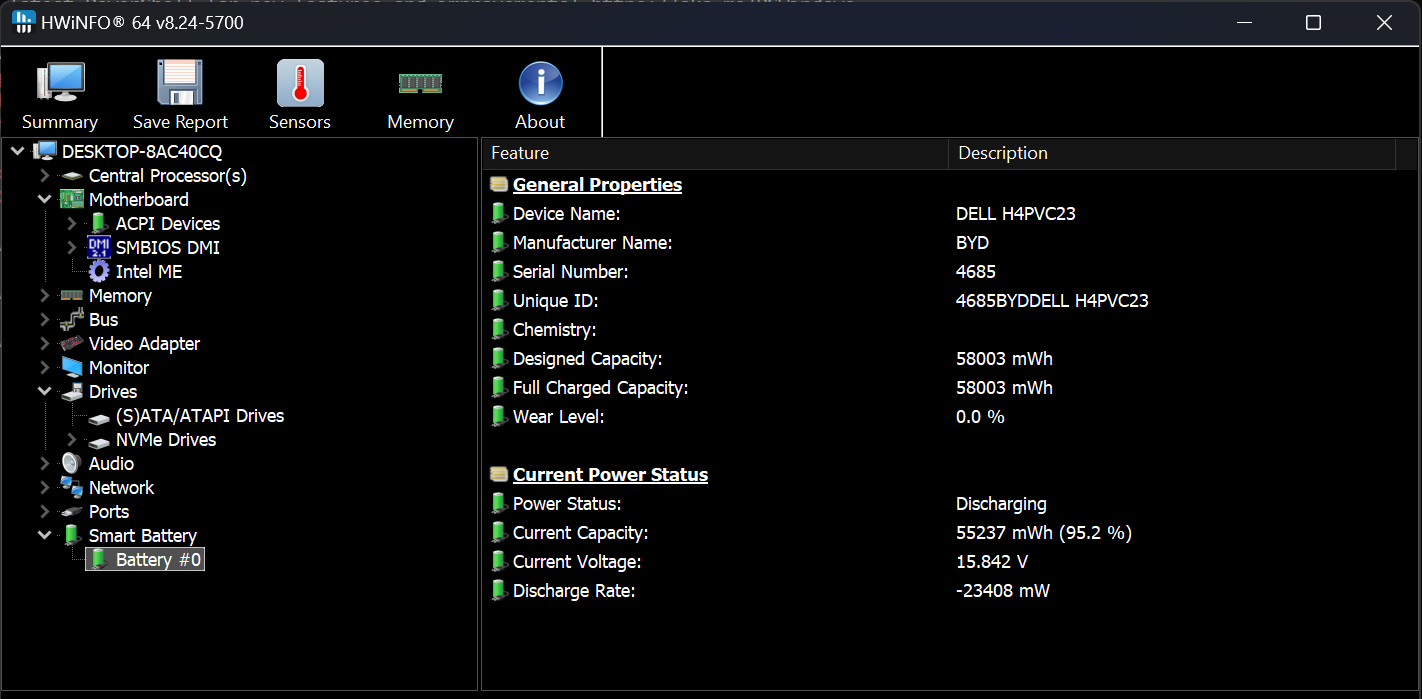Expand the NVMe Drives node
This screenshot has height=699, width=1422.
72,439
